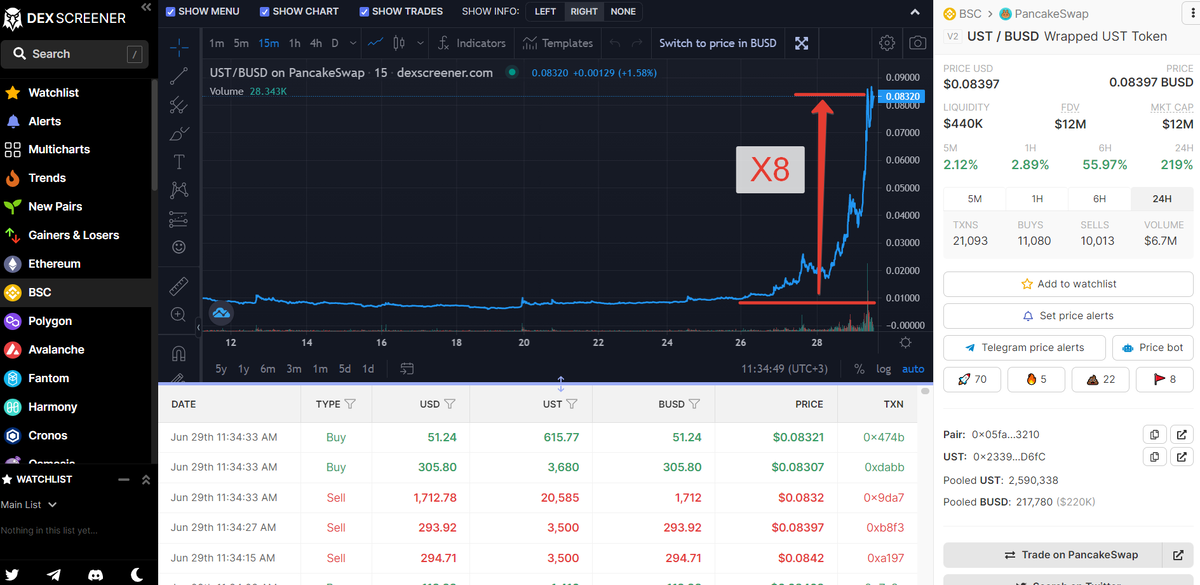The image size is (1200, 585).
Task: Filter trades by BUSD column
Action: [694, 404]
